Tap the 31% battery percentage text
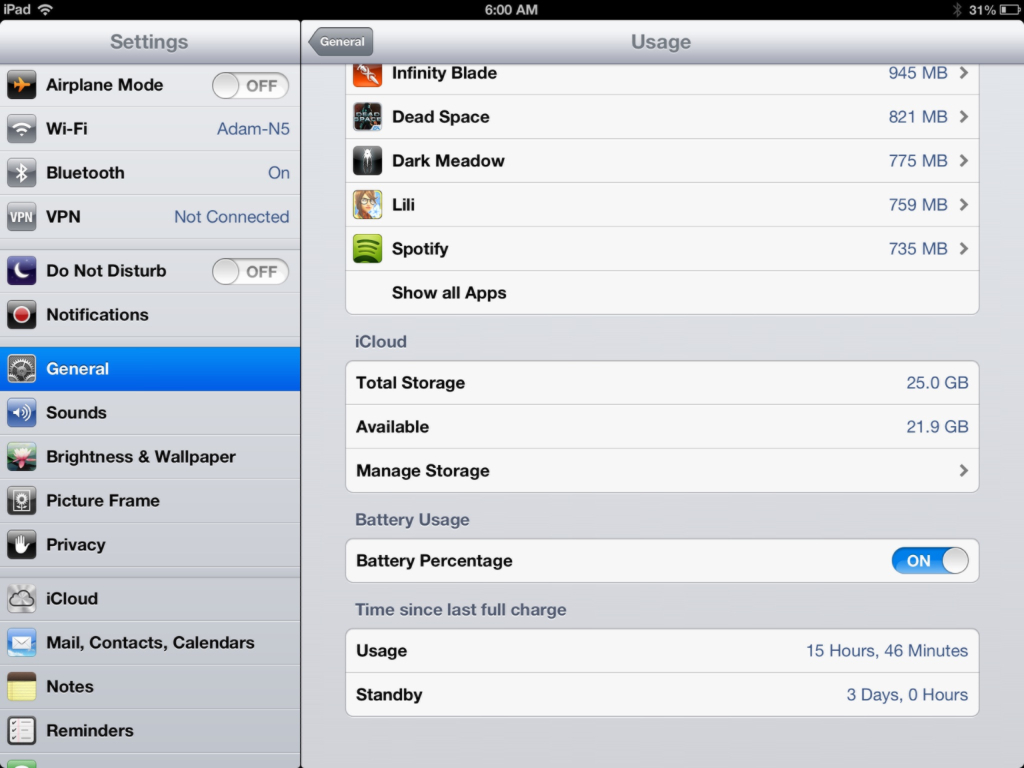This screenshot has height=768, width=1024. point(982,10)
